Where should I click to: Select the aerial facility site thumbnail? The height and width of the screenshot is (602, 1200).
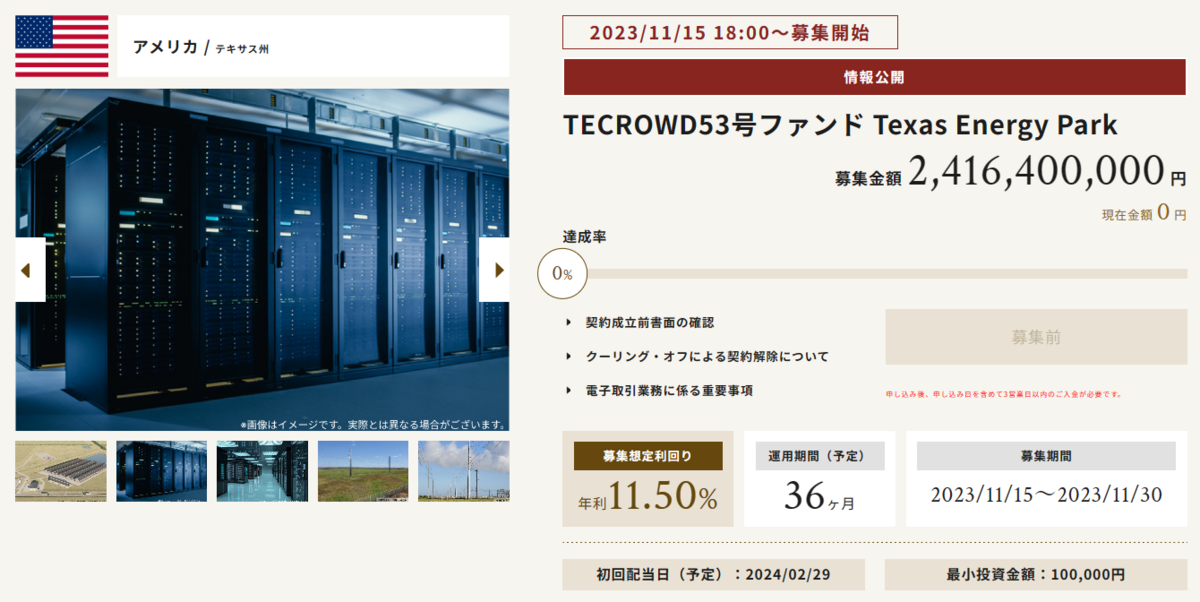coord(61,471)
